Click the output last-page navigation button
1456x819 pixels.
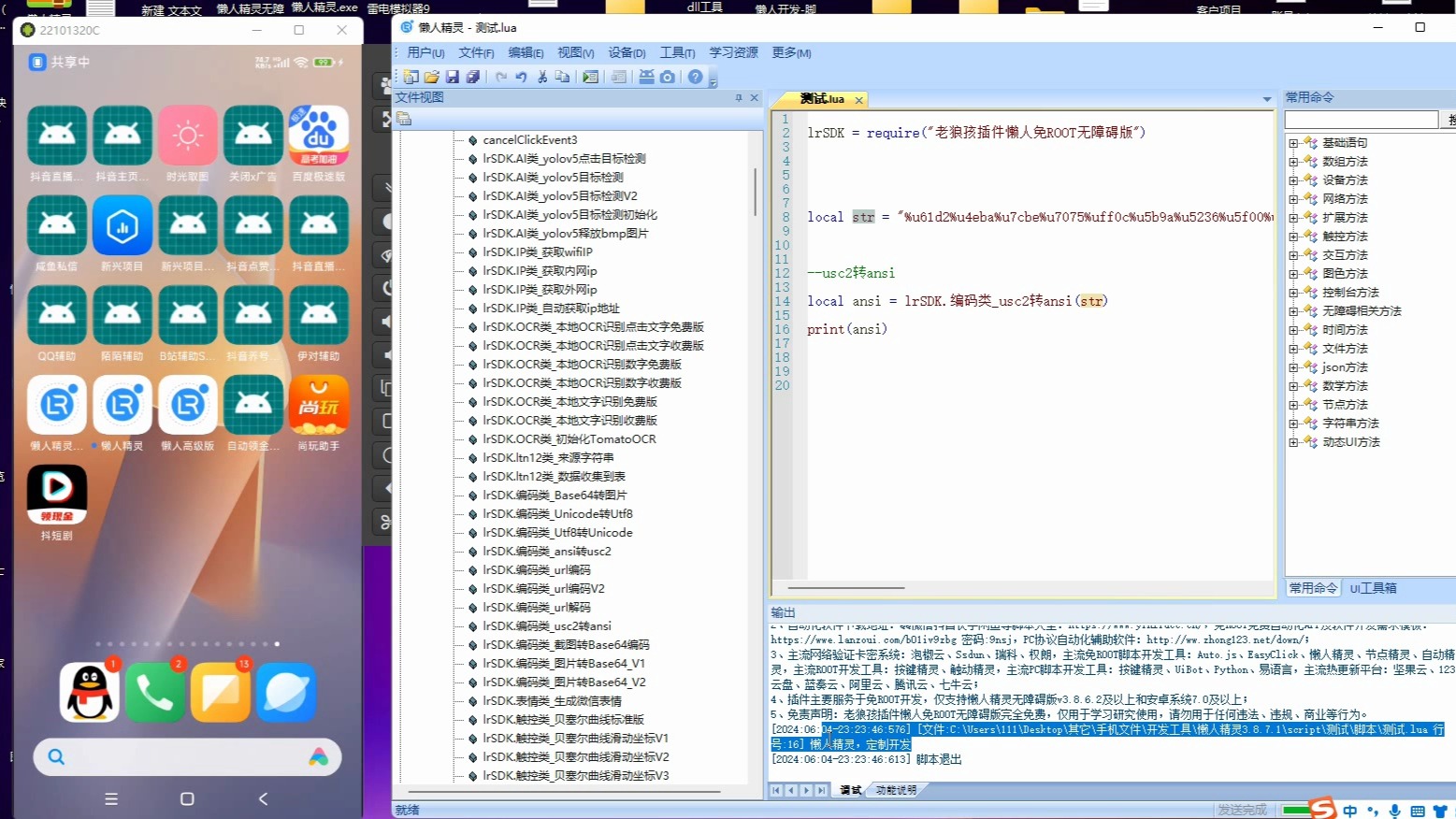tap(821, 790)
